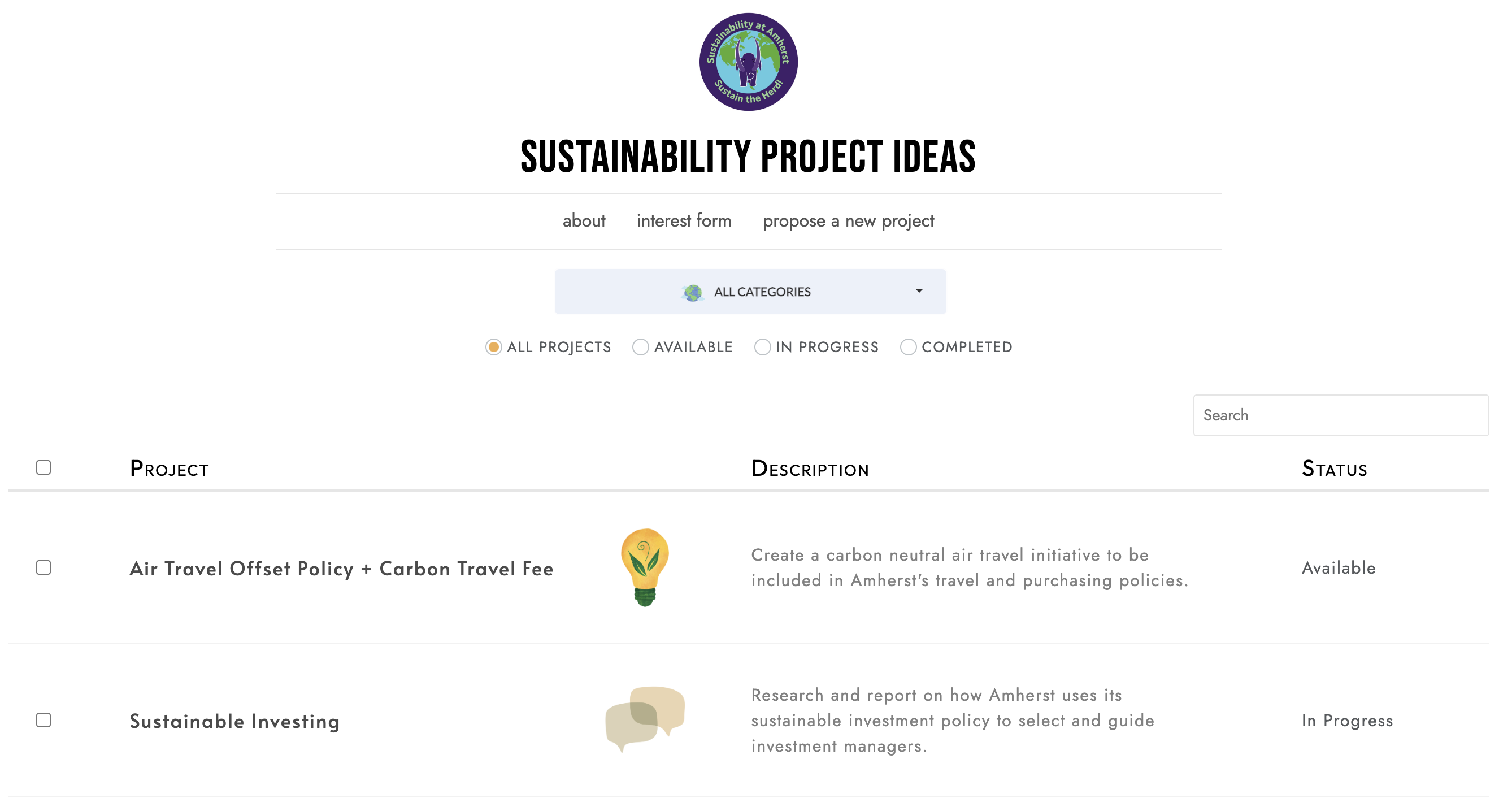Open the interest form menu link
The height and width of the screenshot is (798, 1512).
pyautogui.click(x=683, y=221)
